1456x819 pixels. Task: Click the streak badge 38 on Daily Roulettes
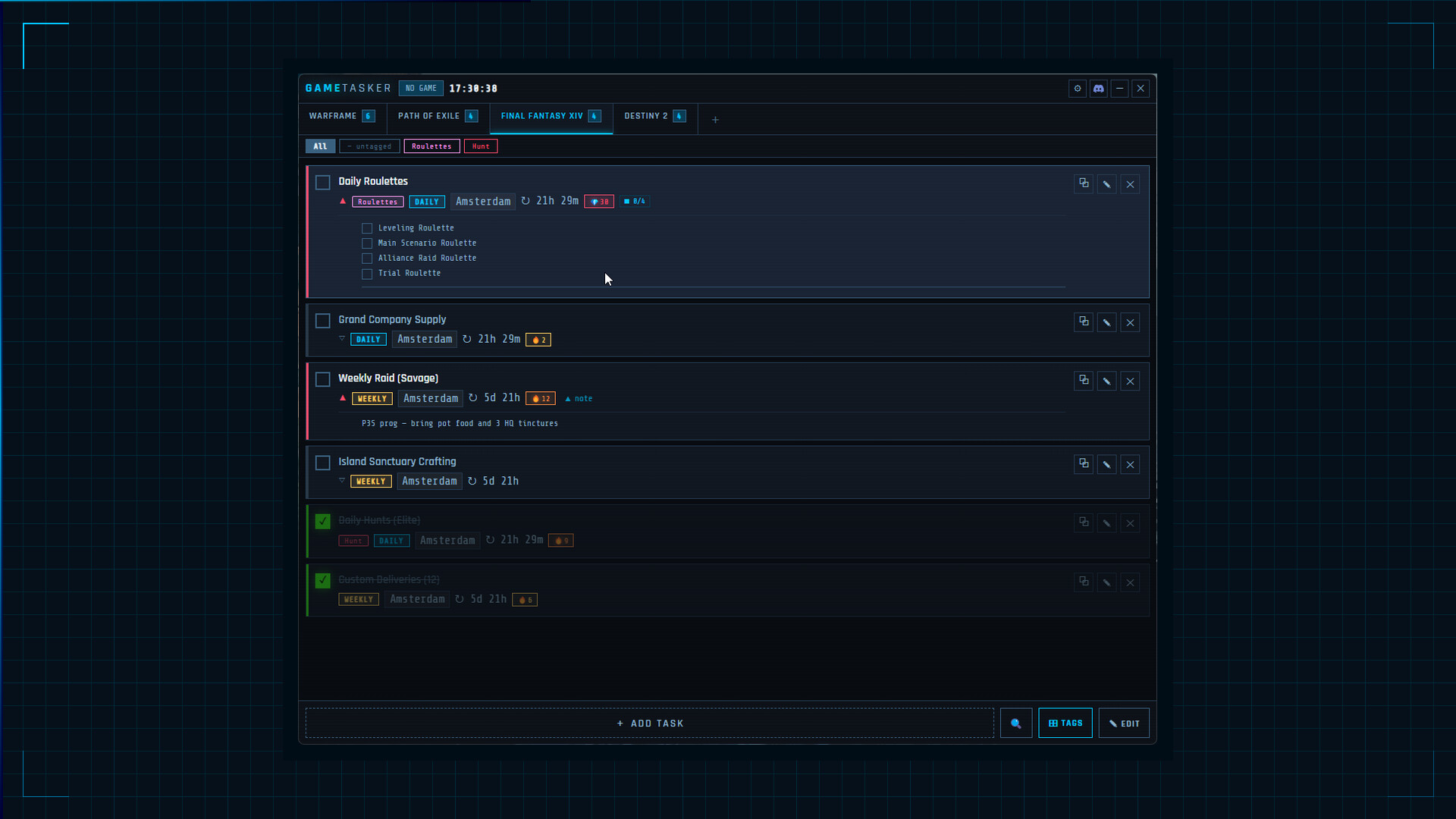pos(599,202)
